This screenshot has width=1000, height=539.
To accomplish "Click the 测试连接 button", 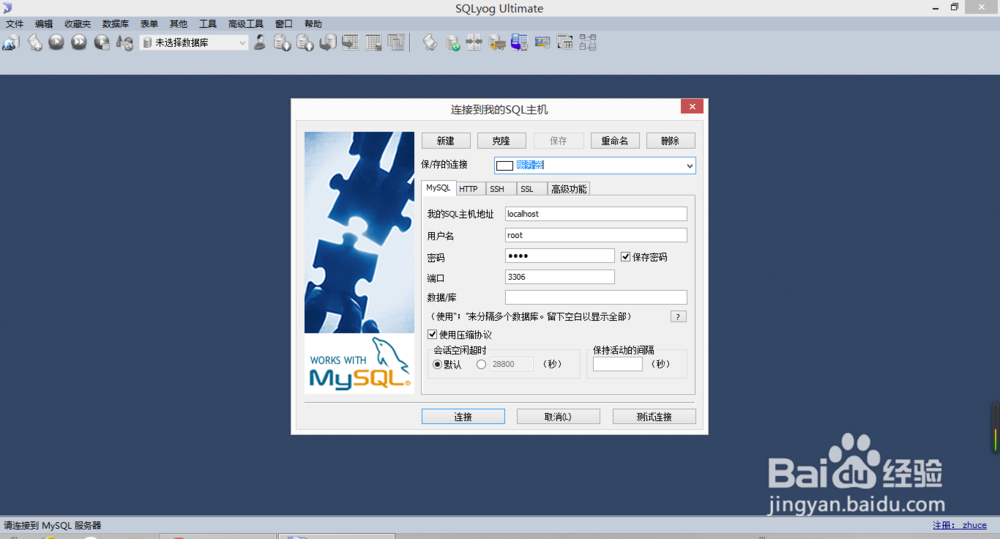I will pos(654,417).
